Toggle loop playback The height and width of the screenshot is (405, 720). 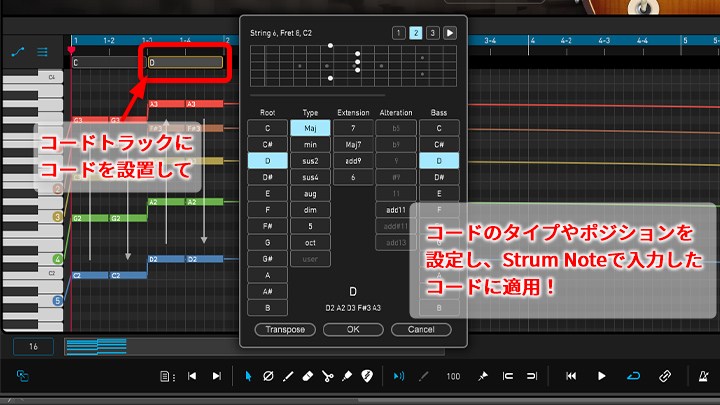tap(633, 376)
